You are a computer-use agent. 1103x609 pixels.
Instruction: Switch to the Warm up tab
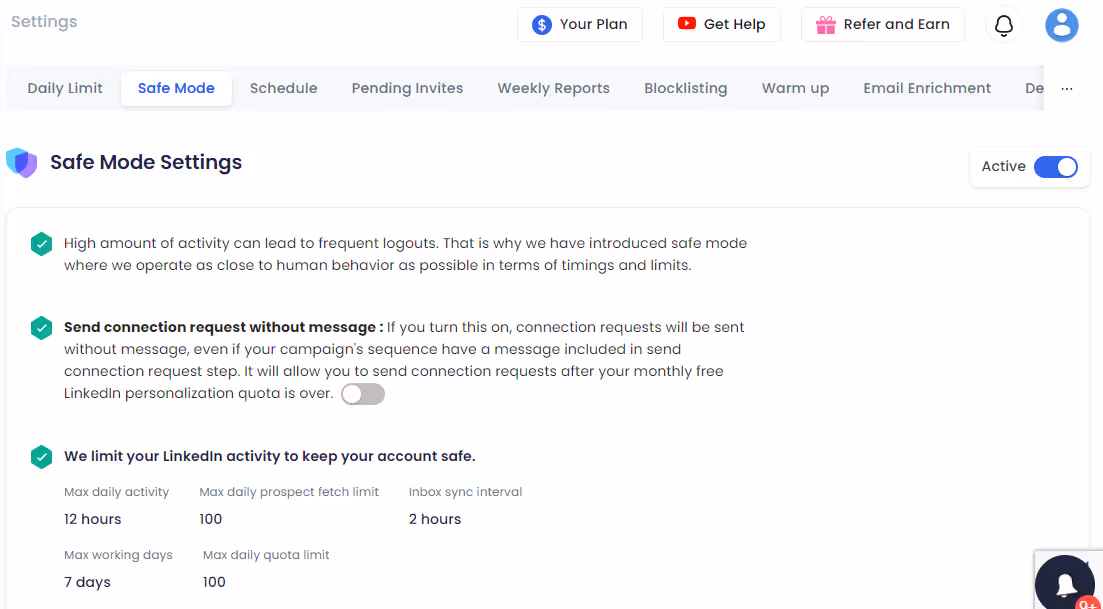pos(795,88)
